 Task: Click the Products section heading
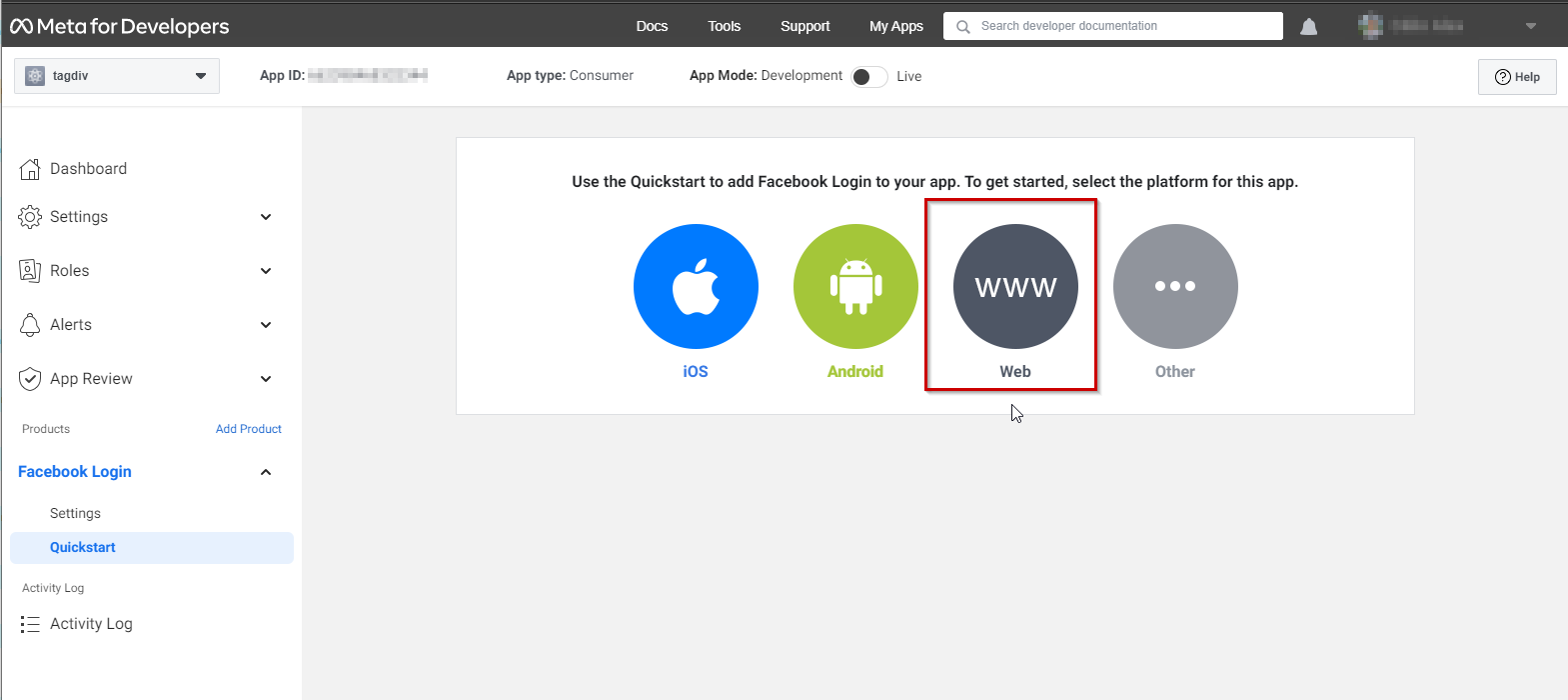(x=46, y=429)
